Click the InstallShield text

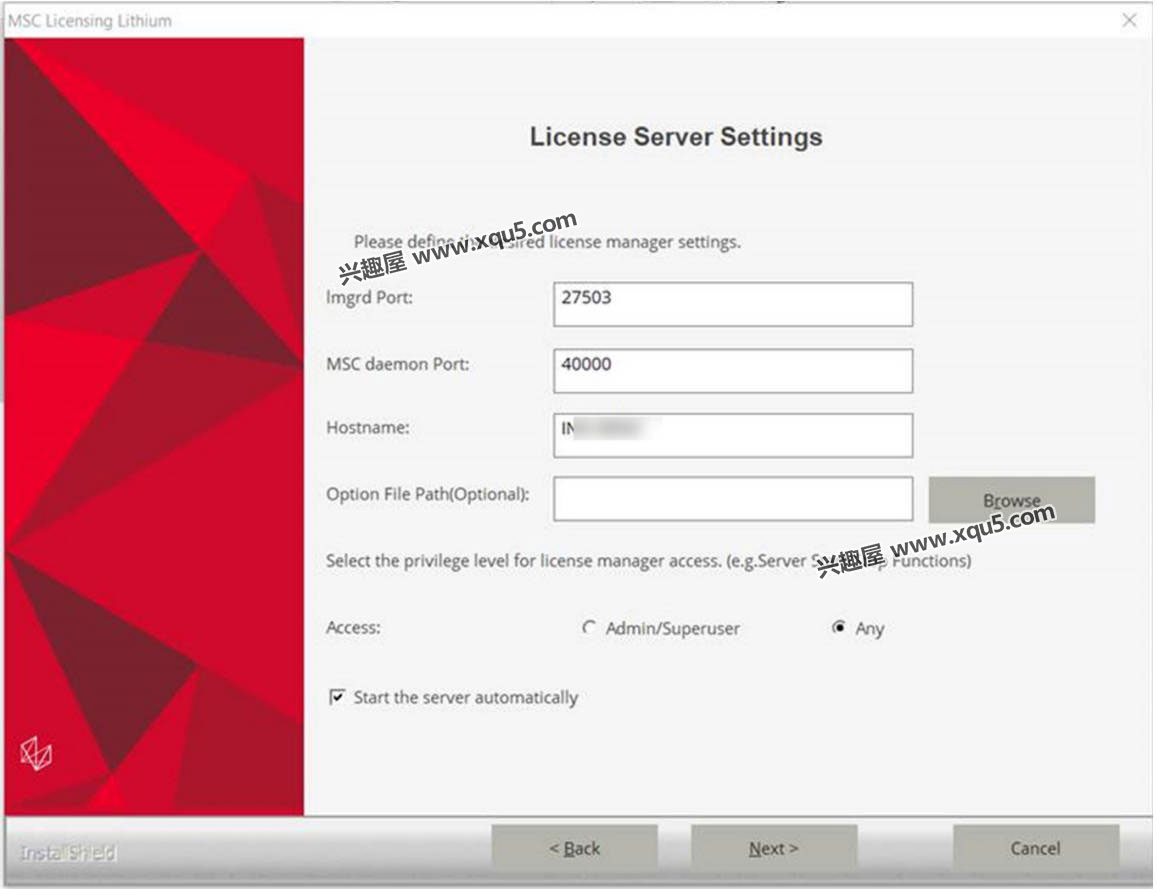68,853
